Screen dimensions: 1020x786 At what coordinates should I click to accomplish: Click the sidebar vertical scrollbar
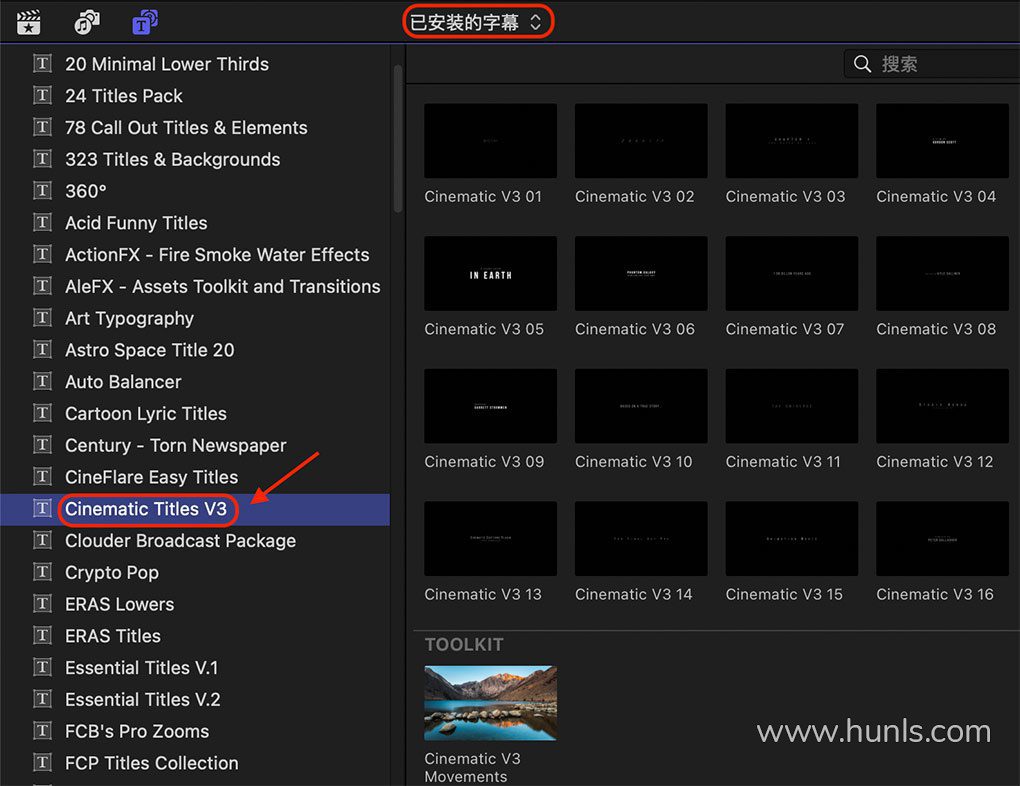(x=397, y=138)
